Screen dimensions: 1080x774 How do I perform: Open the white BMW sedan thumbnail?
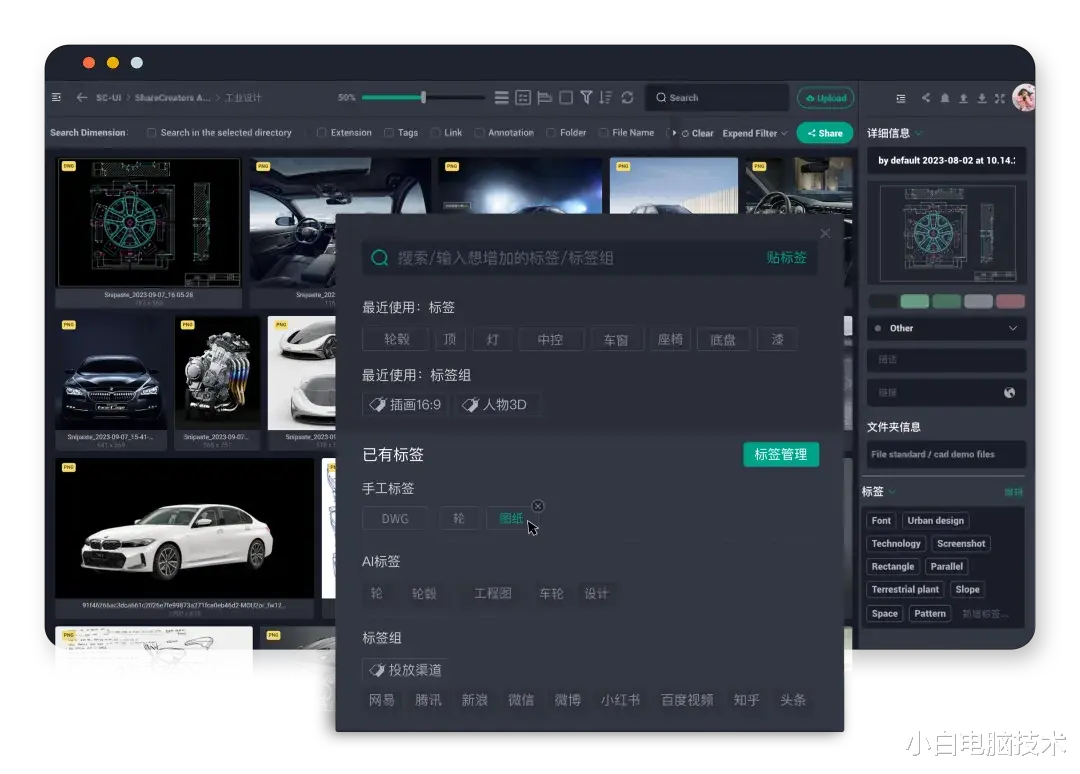[x=185, y=530]
